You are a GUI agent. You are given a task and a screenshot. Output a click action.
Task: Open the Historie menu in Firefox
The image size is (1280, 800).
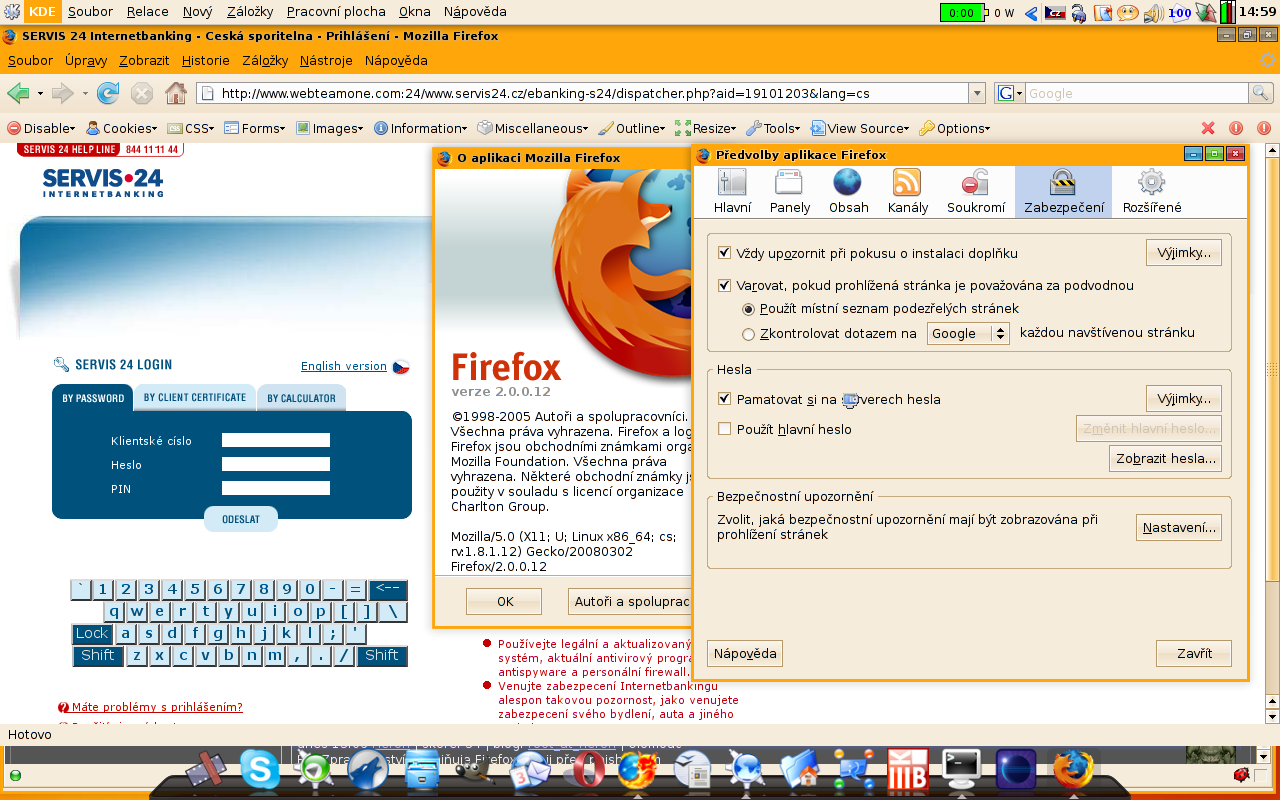205,60
